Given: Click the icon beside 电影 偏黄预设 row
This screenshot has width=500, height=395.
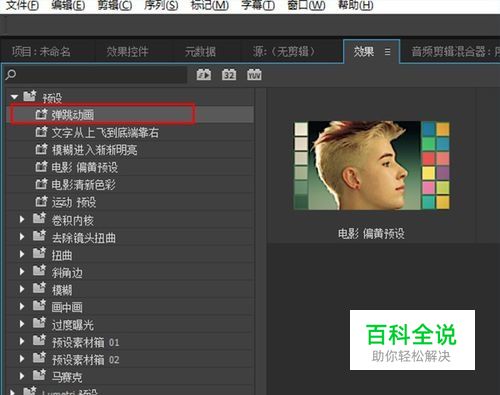Looking at the screenshot, I should pyautogui.click(x=41, y=166).
